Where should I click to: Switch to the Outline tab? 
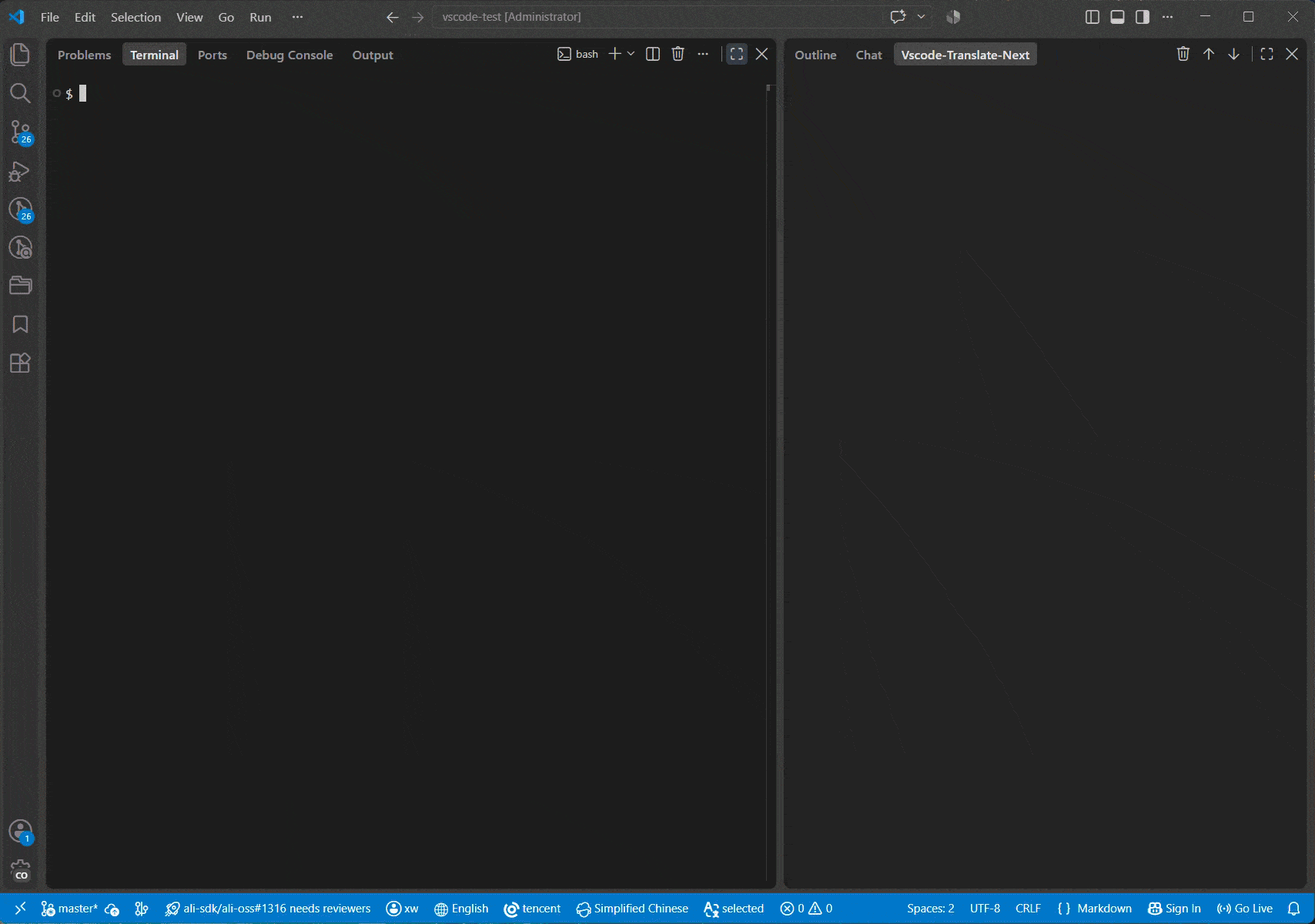tap(815, 55)
